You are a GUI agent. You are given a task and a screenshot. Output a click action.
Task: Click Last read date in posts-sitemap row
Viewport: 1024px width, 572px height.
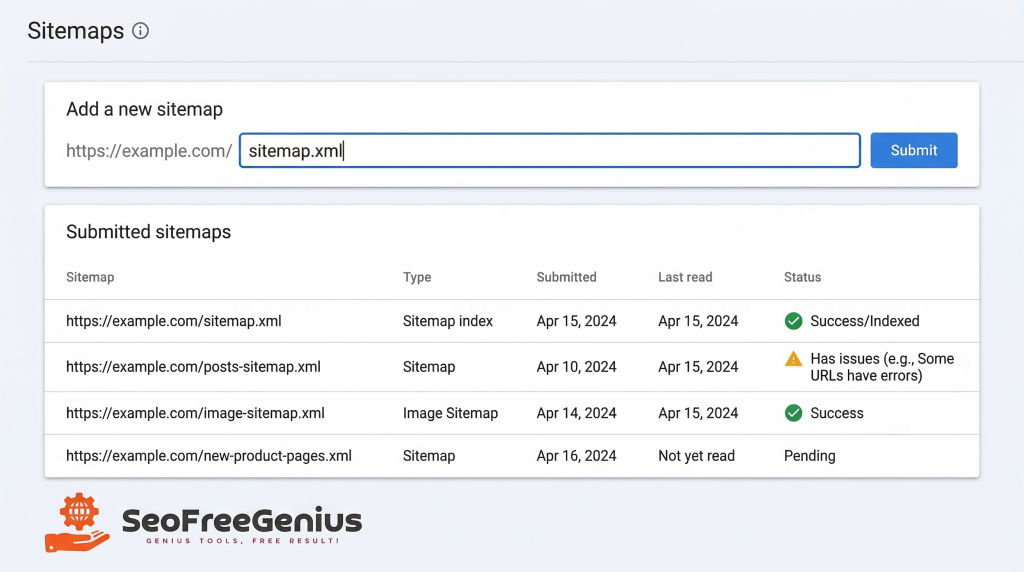tap(698, 367)
